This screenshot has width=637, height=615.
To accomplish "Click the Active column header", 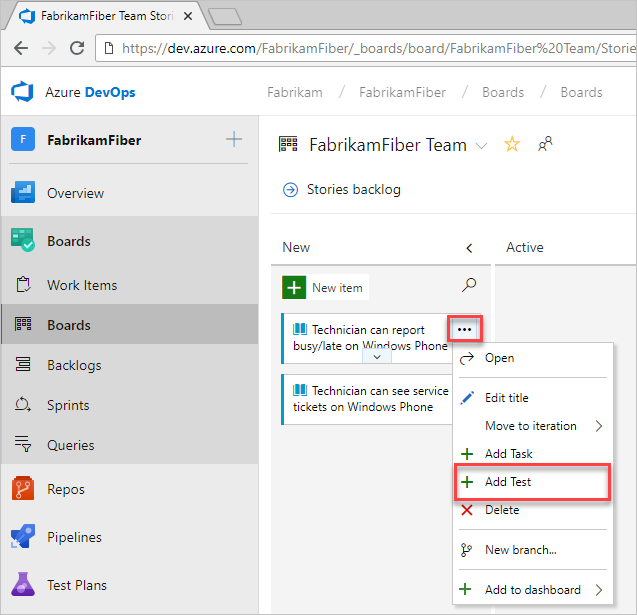I will pos(524,247).
